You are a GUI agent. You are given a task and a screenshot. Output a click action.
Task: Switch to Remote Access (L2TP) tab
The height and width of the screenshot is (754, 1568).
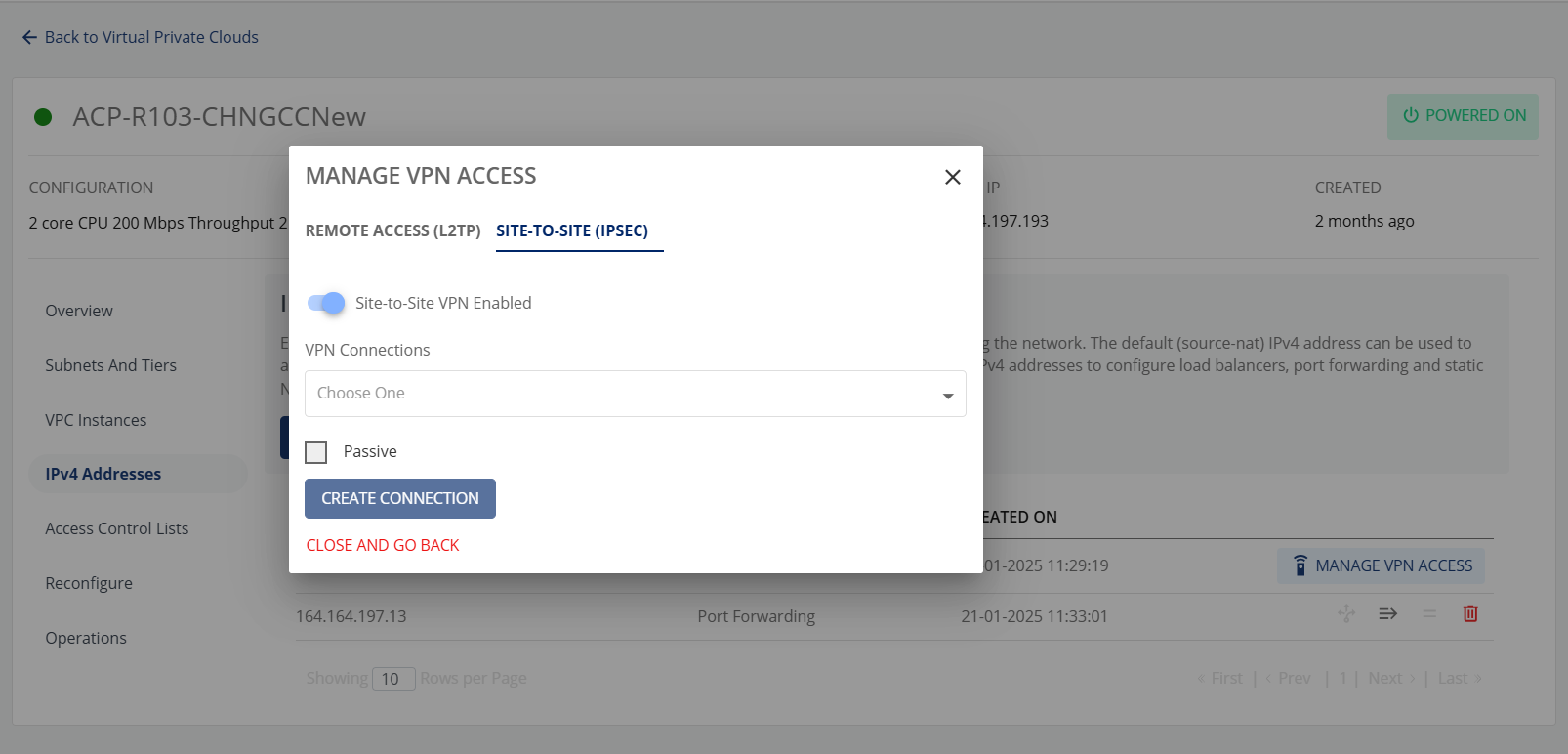point(393,230)
